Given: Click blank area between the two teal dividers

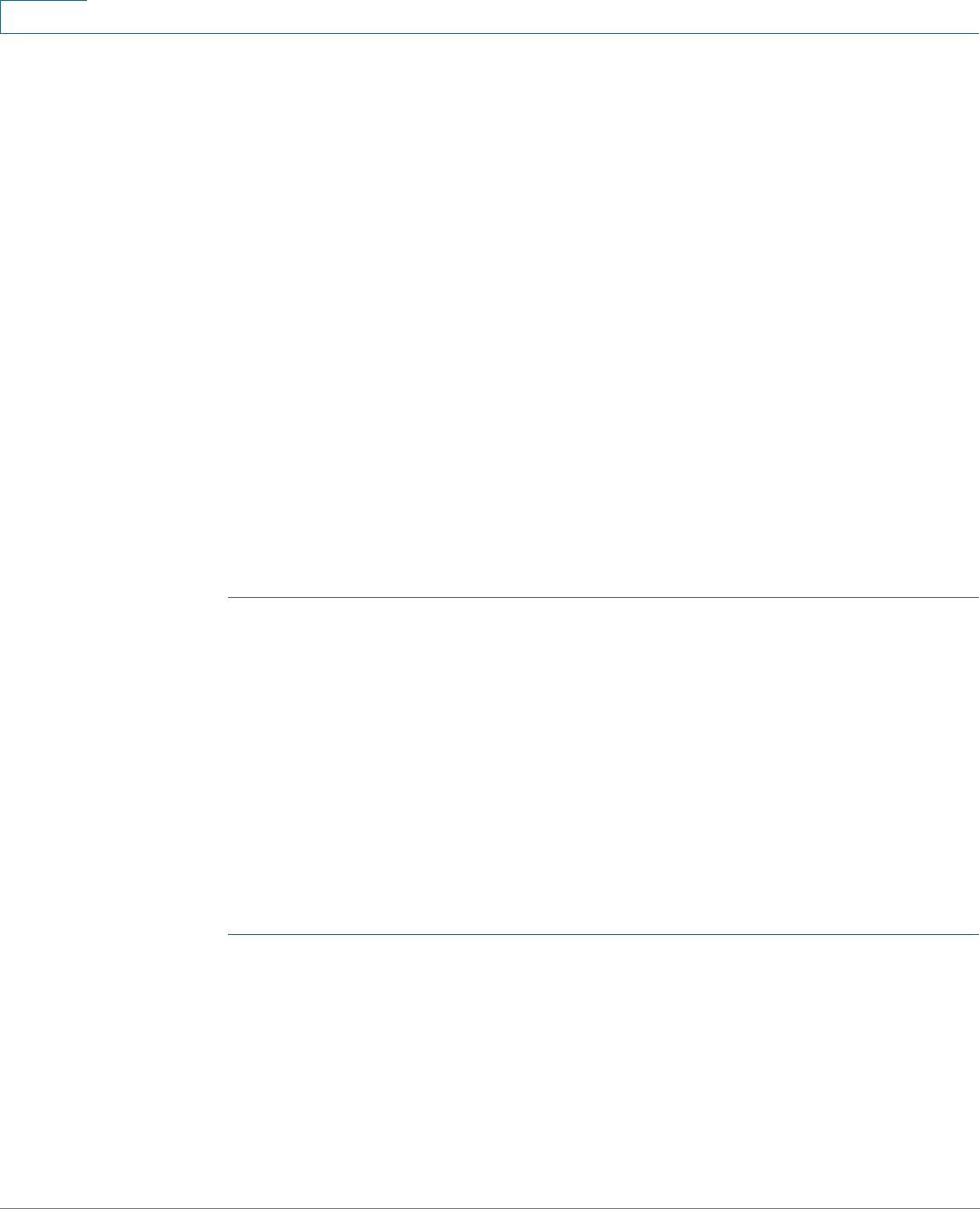Looking at the screenshot, I should point(603,766).
